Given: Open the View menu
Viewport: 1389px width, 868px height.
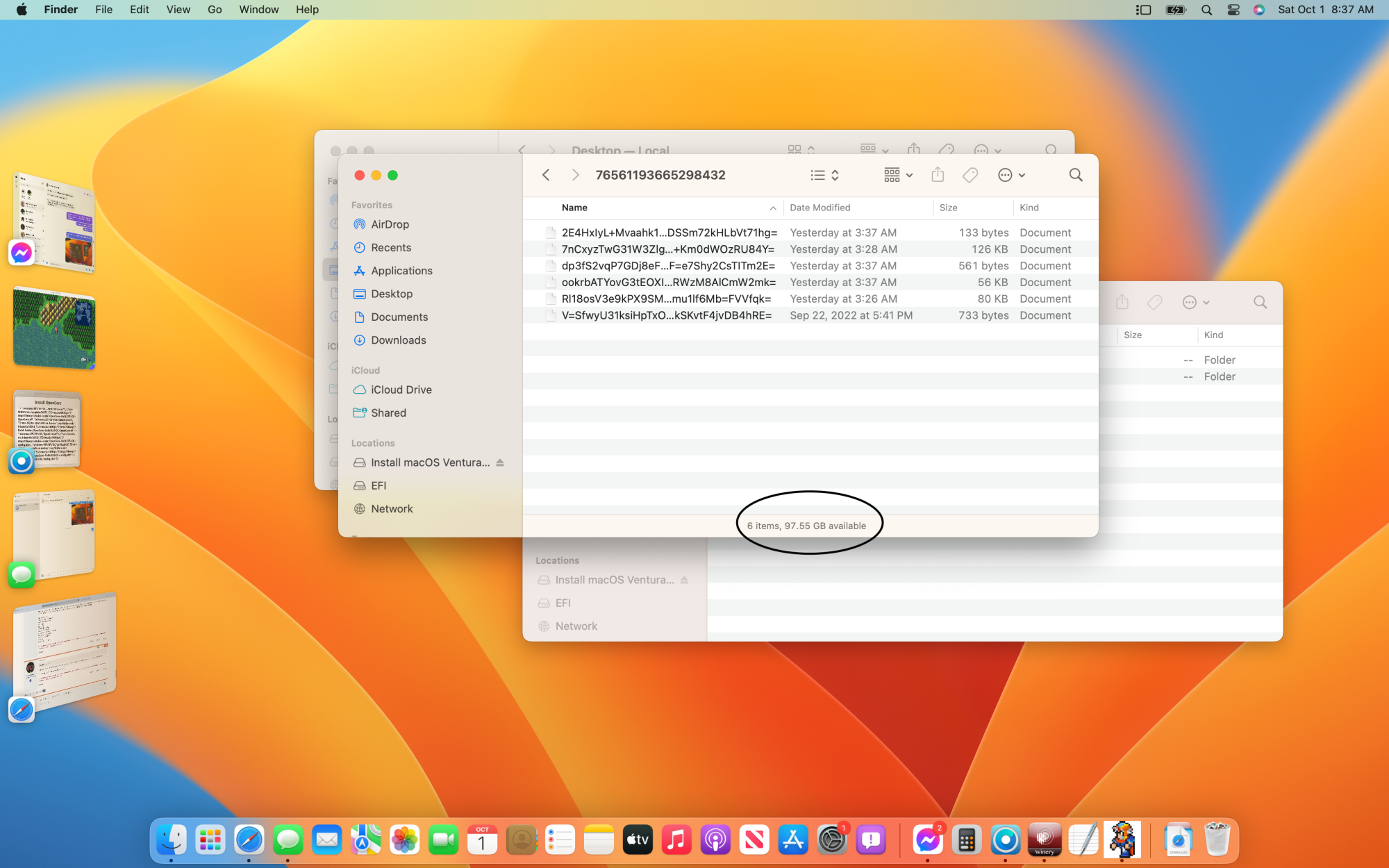Looking at the screenshot, I should tap(178, 10).
